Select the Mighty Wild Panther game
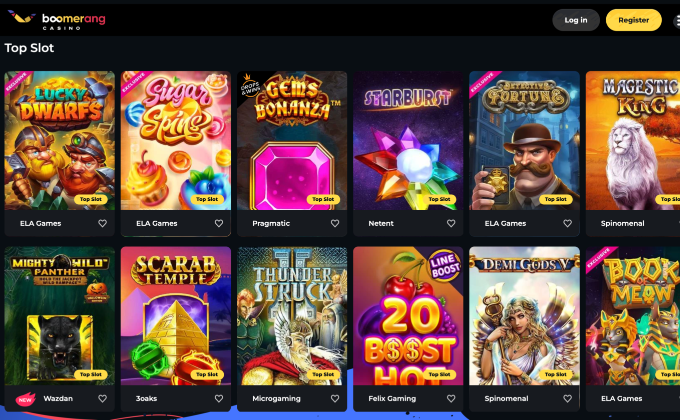This screenshot has height=420, width=680. 59,316
